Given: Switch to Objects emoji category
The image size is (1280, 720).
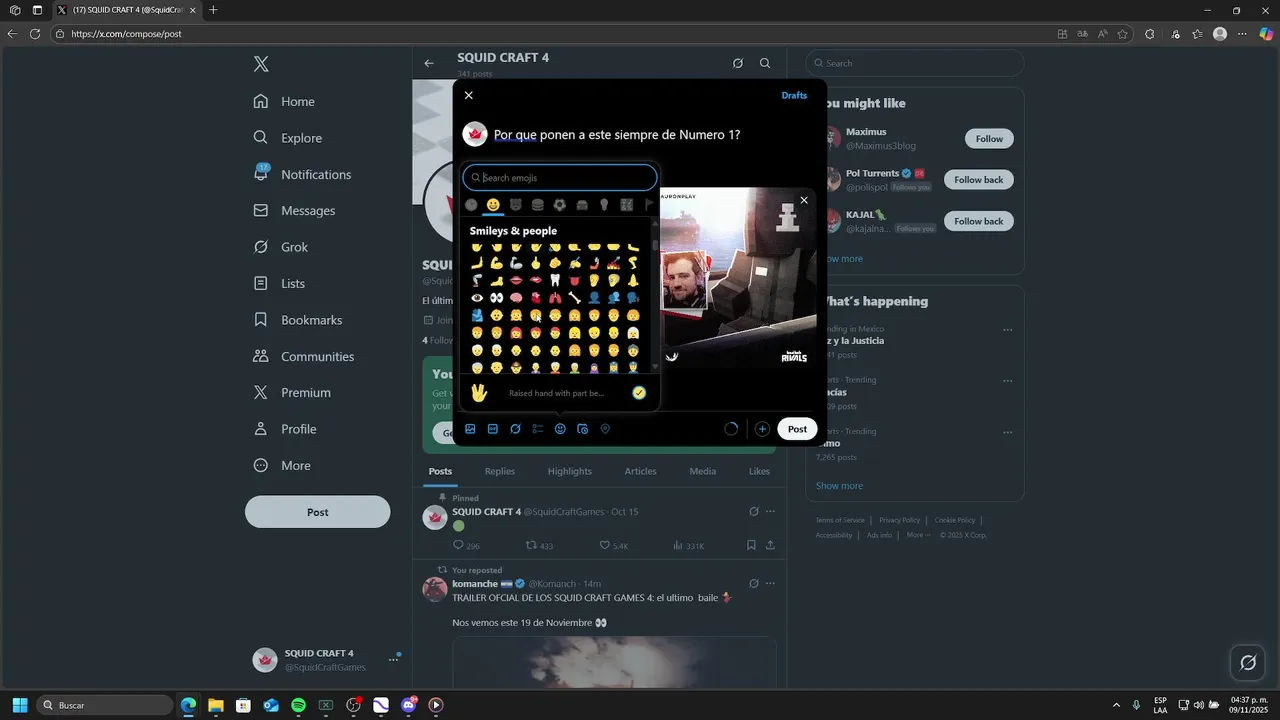Looking at the screenshot, I should pyautogui.click(x=604, y=205).
